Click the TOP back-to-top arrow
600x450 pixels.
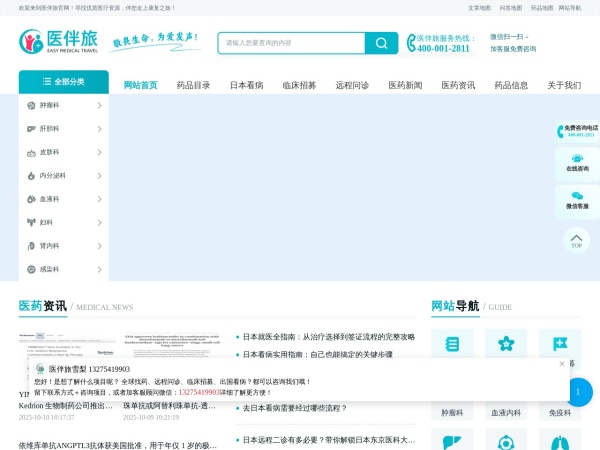point(576,240)
